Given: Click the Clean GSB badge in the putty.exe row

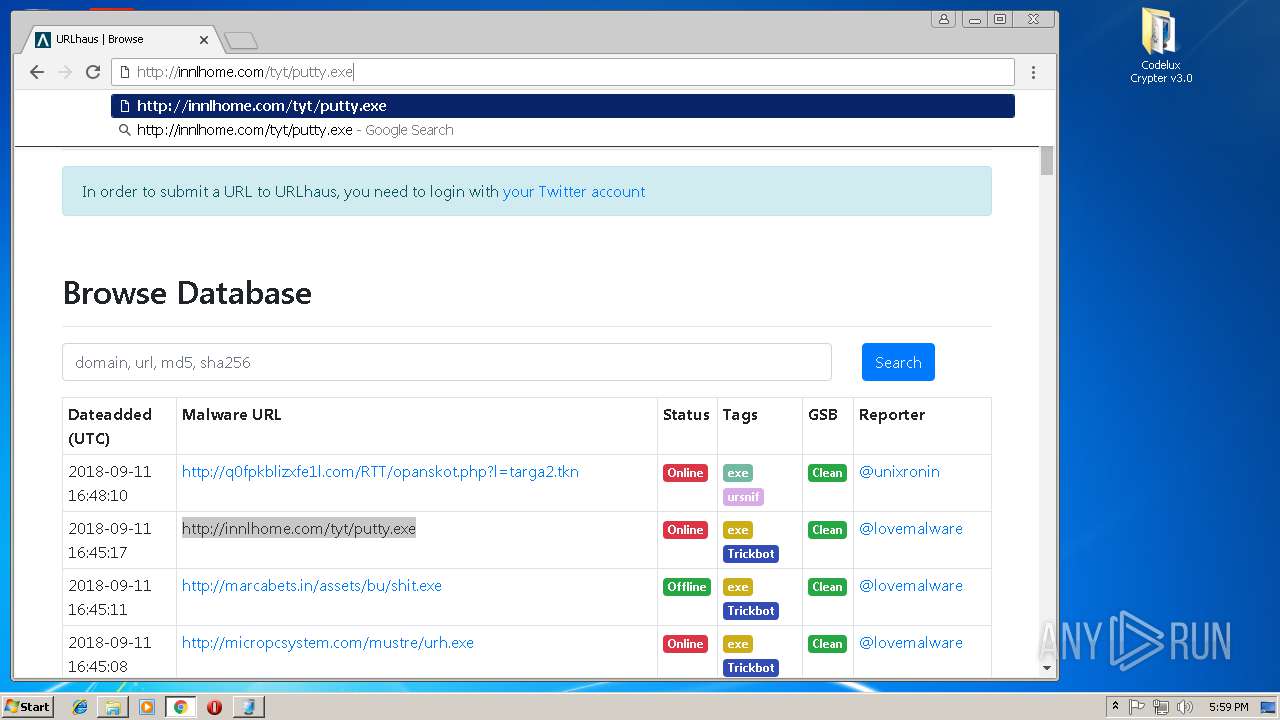Looking at the screenshot, I should click(x=827, y=530).
